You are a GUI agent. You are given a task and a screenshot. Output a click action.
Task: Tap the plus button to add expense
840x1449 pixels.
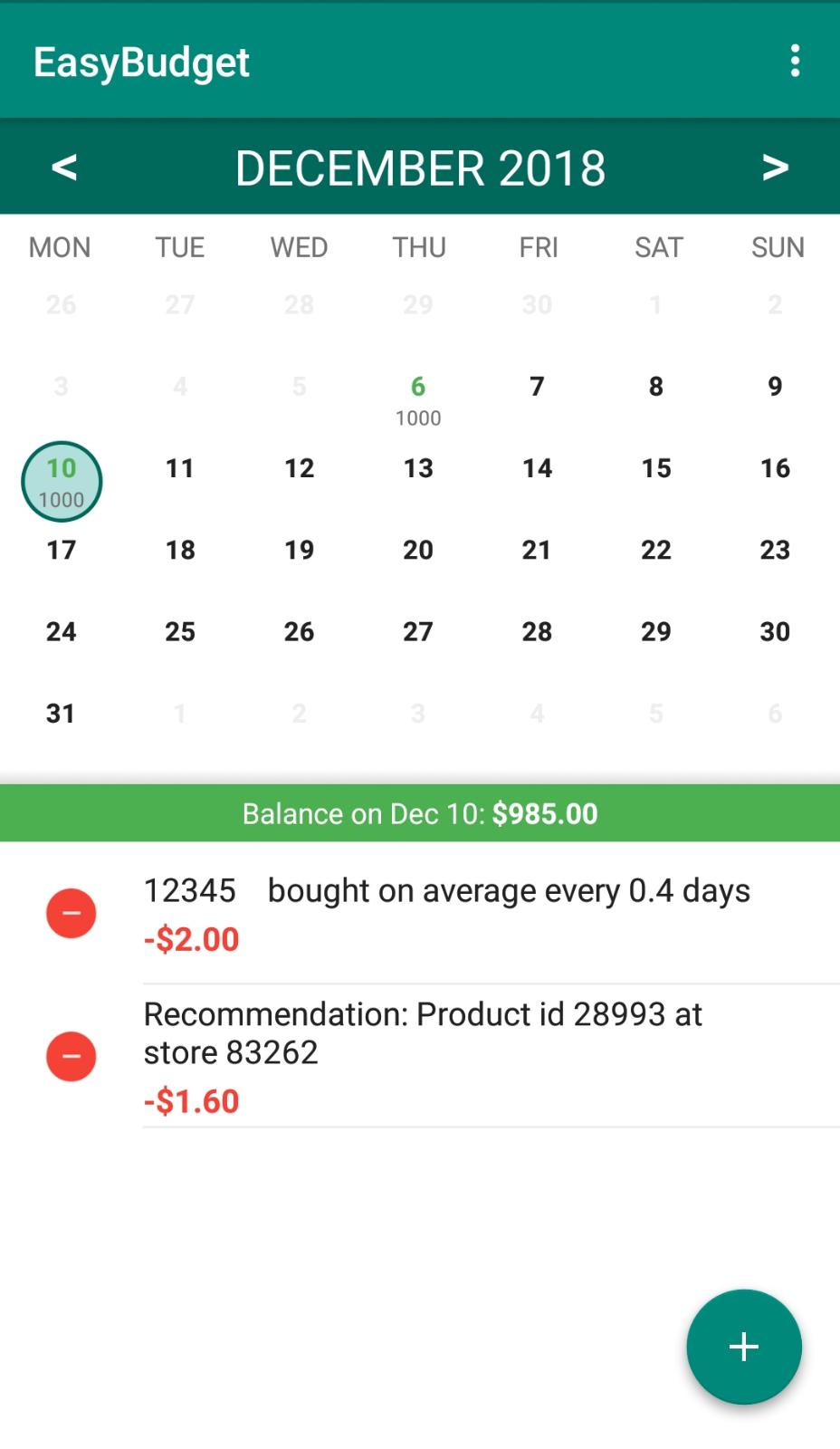743,1346
